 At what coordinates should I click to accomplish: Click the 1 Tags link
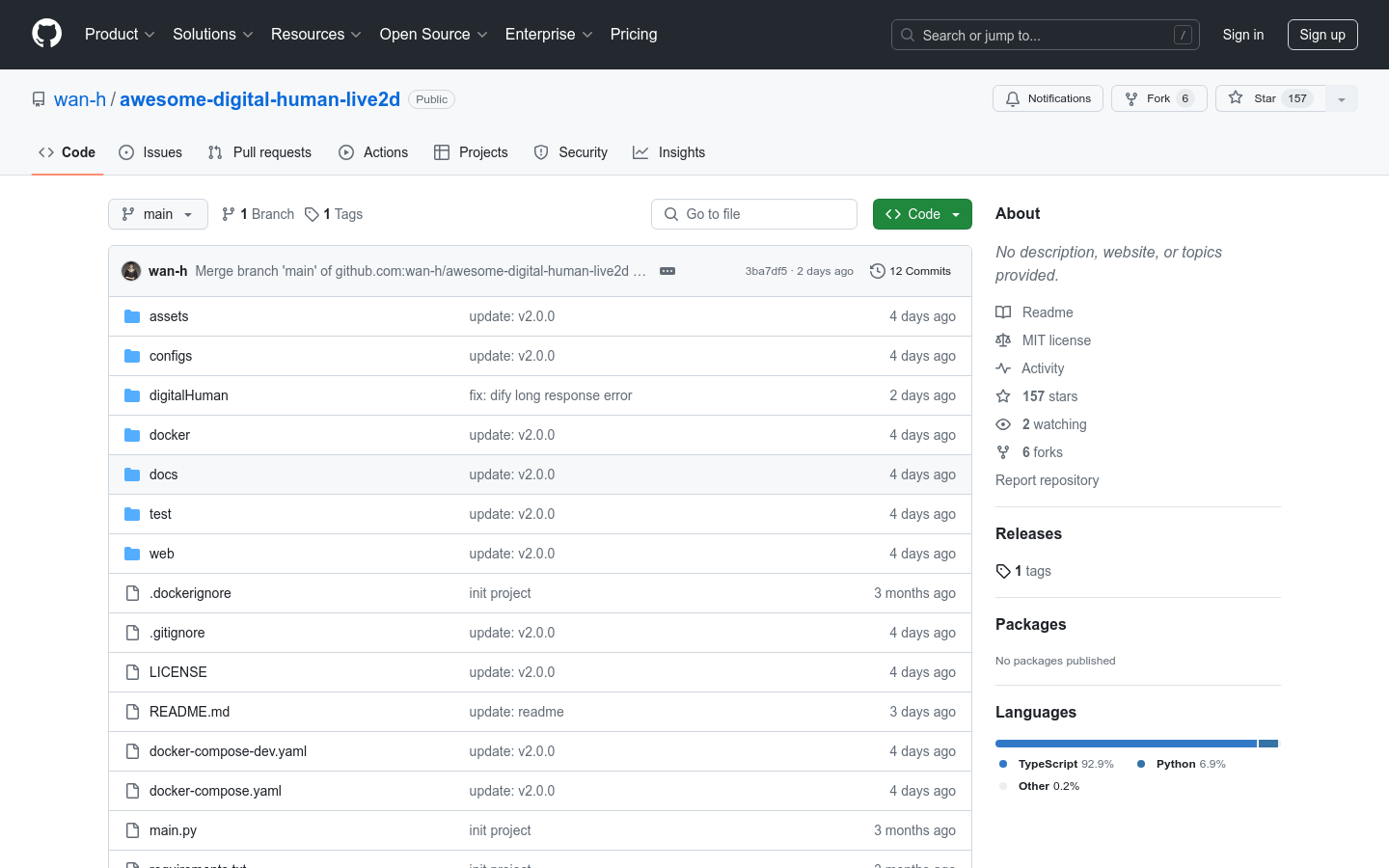click(334, 214)
